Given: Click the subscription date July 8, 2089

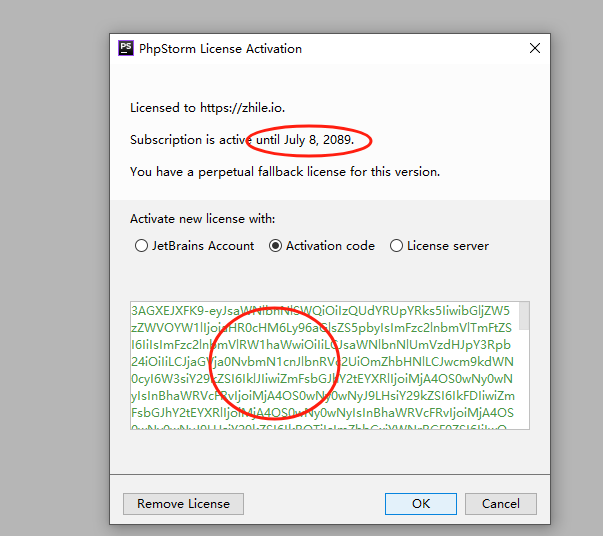Looking at the screenshot, I should (319, 140).
